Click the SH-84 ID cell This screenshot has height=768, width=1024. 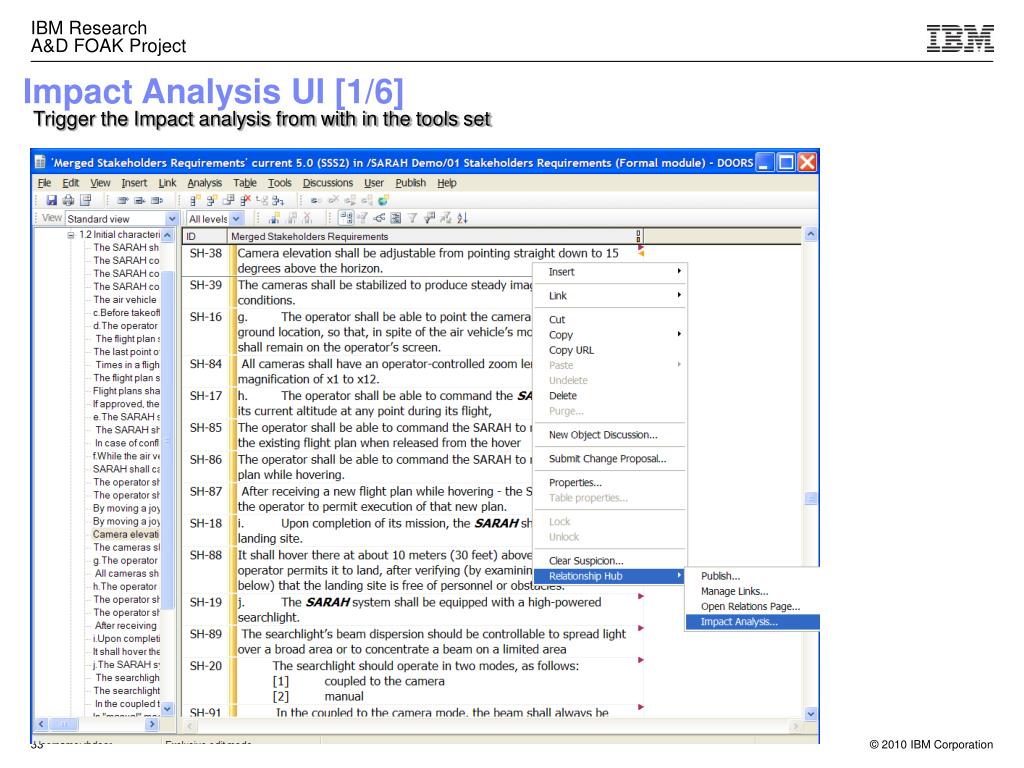pyautogui.click(x=206, y=364)
